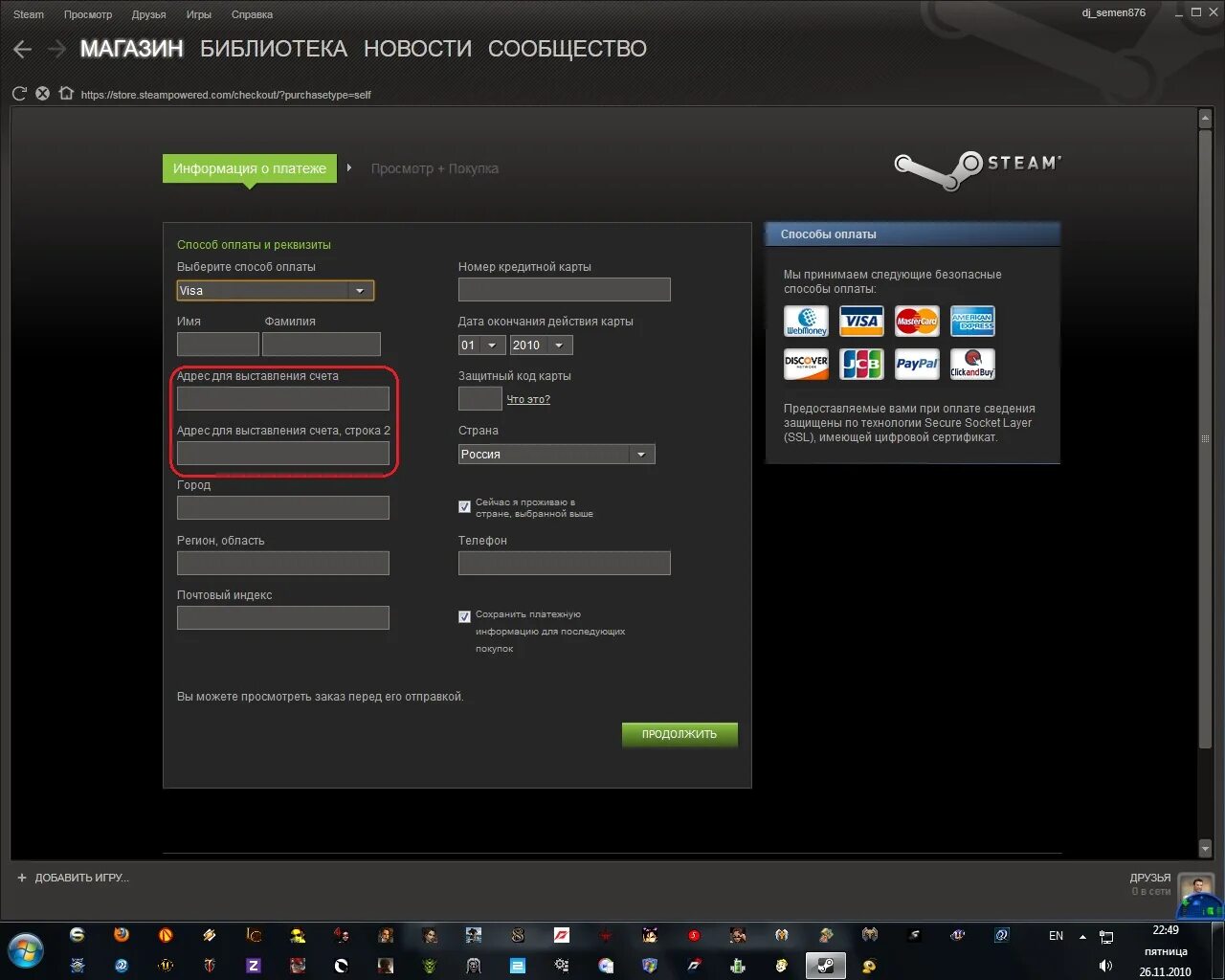Click the Steam logo on the checkout page
This screenshot has width=1225, height=980.
tap(977, 169)
